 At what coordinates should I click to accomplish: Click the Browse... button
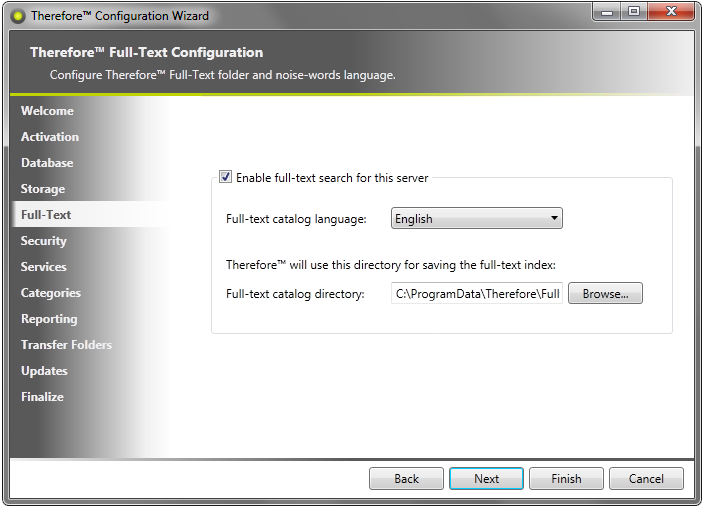point(605,293)
